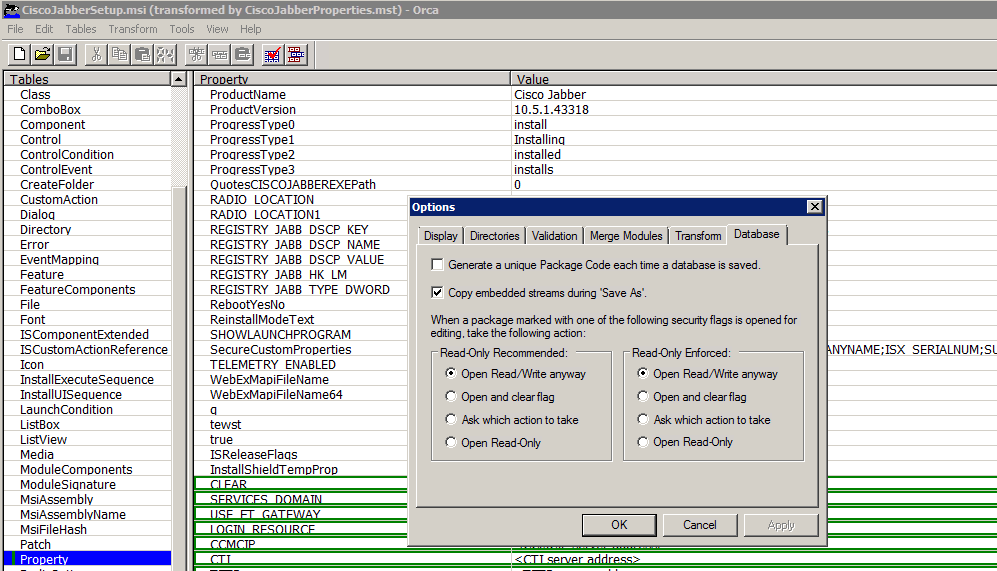
Task: Select the CustomAction table
Action: [59, 200]
